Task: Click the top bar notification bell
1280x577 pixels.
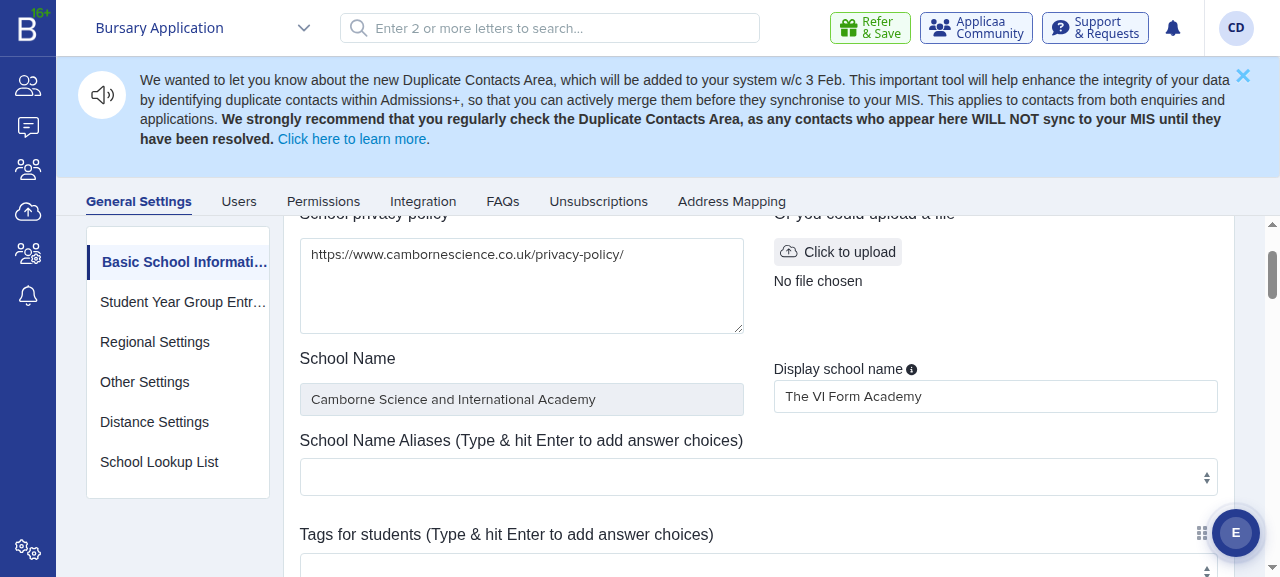Action: pos(1173,28)
